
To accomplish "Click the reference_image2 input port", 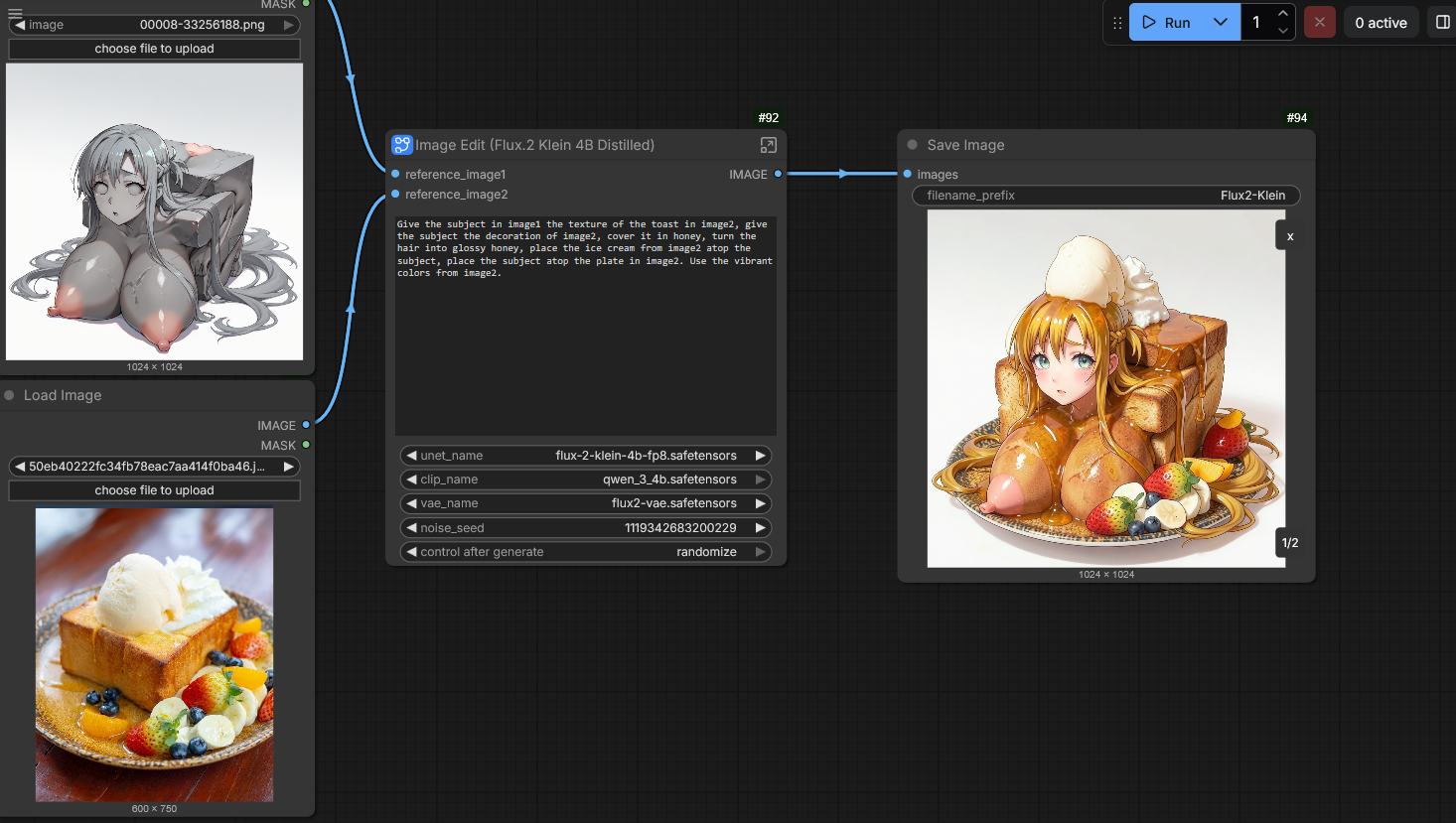I will pyautogui.click(x=395, y=195).
